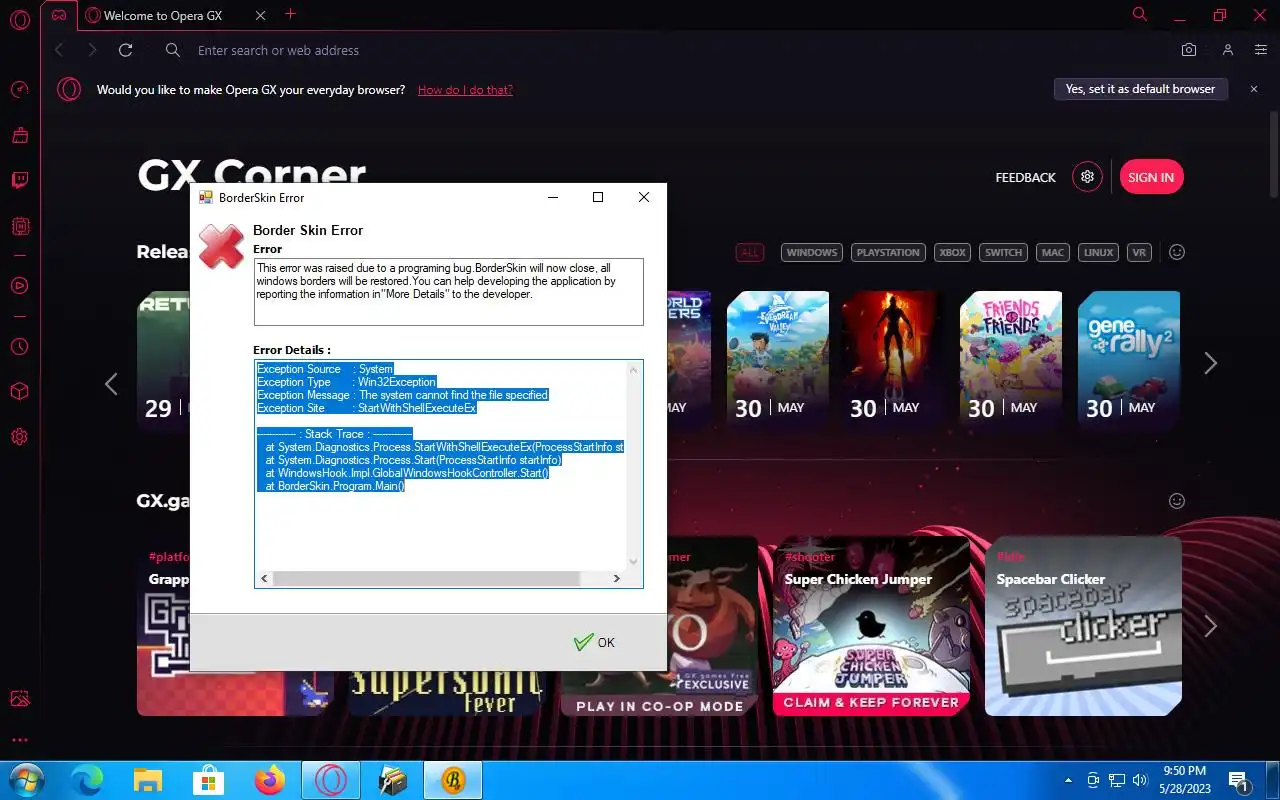Image resolution: width=1280 pixels, height=800 pixels.
Task: Open the Player icon in sidebar
Action: pyautogui.click(x=19, y=286)
